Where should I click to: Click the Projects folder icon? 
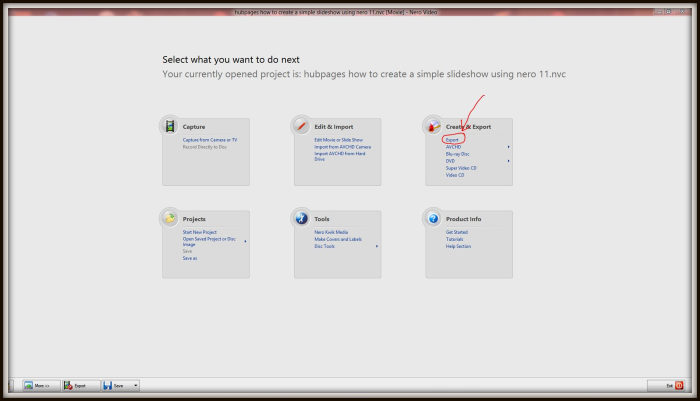point(170,218)
